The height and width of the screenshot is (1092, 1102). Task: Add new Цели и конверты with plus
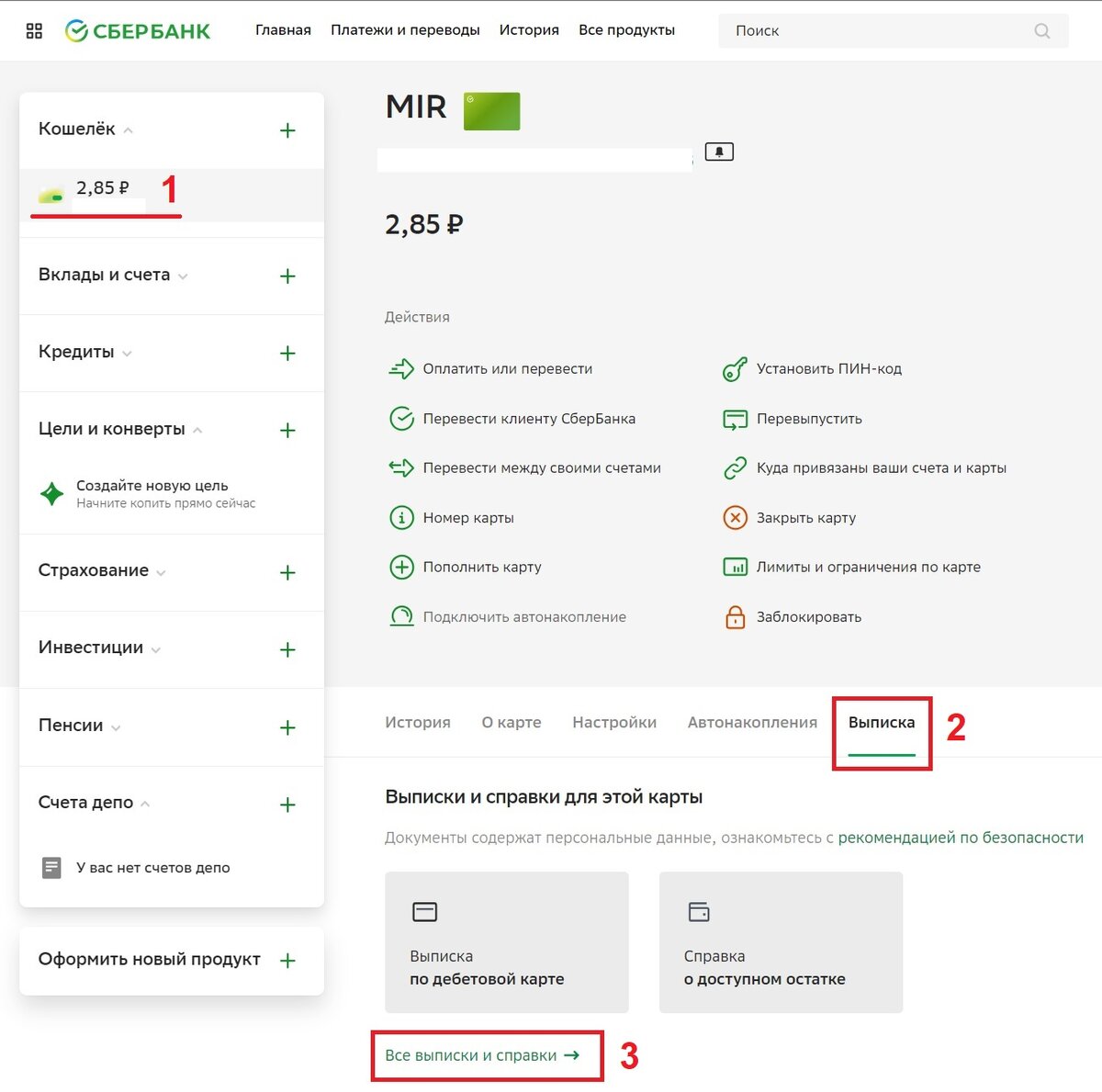pos(287,431)
